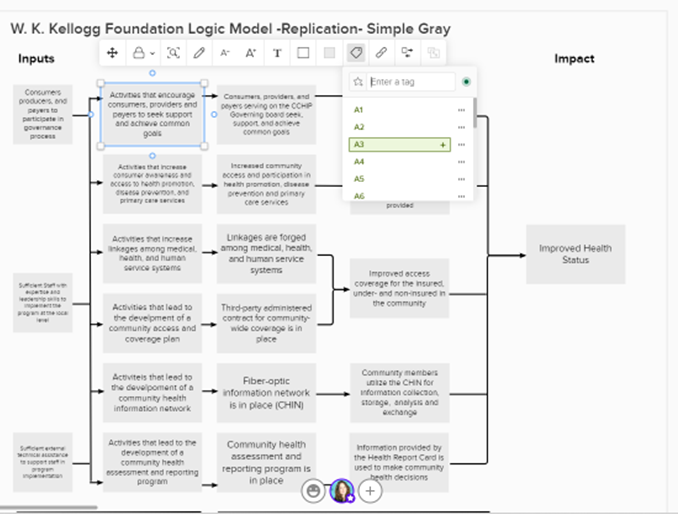Viewport: 678px width, 514px height.
Task: Select tag A2 from list
Action: click(x=400, y=127)
